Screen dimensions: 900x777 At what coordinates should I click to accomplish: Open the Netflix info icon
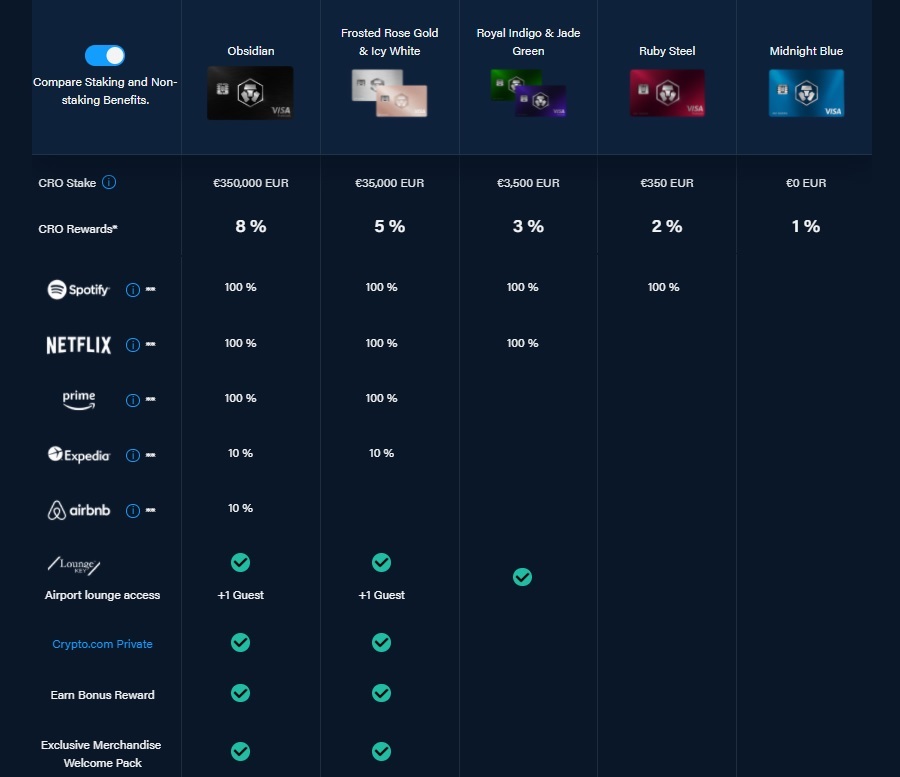tap(133, 345)
